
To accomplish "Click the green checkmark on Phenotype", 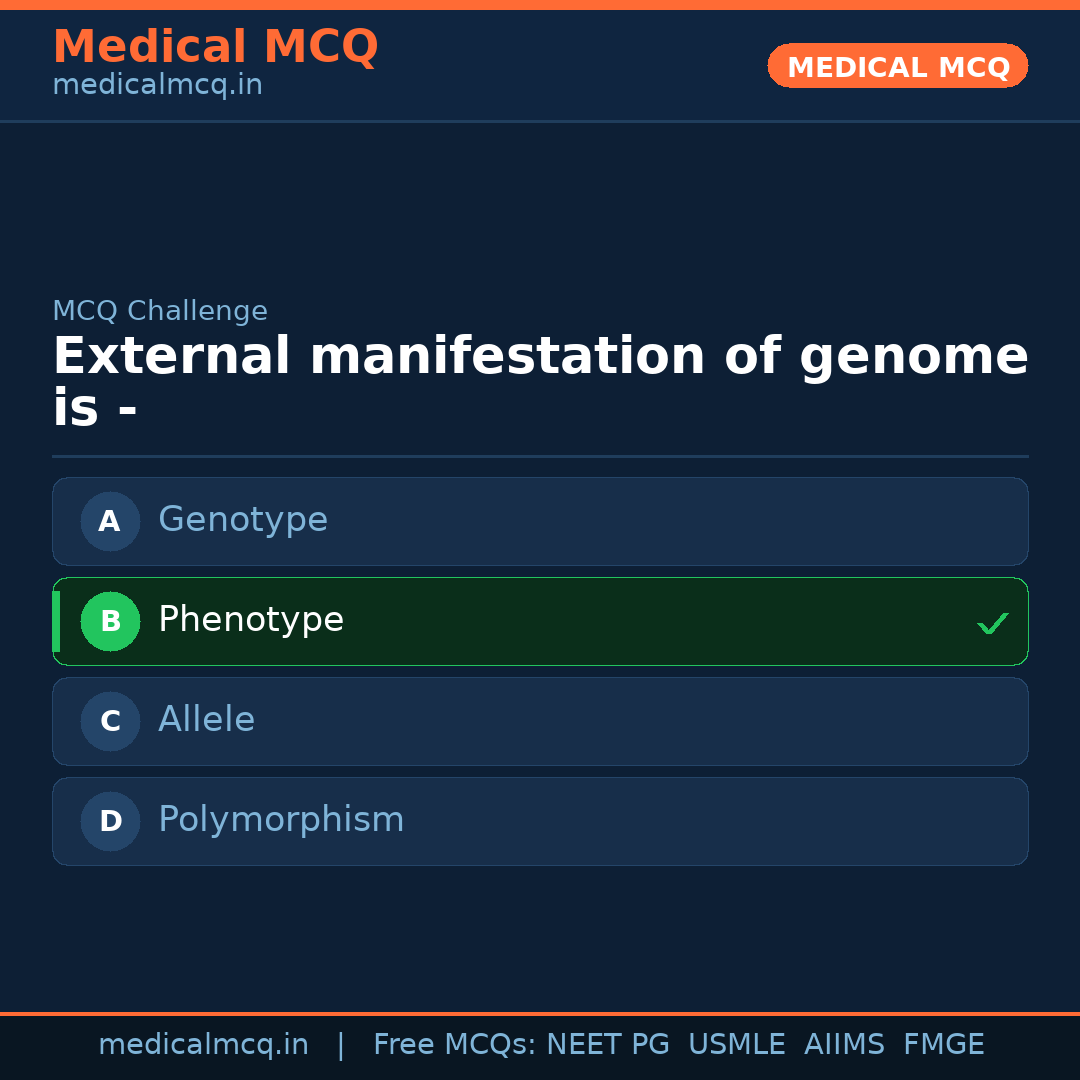I will tap(992, 624).
